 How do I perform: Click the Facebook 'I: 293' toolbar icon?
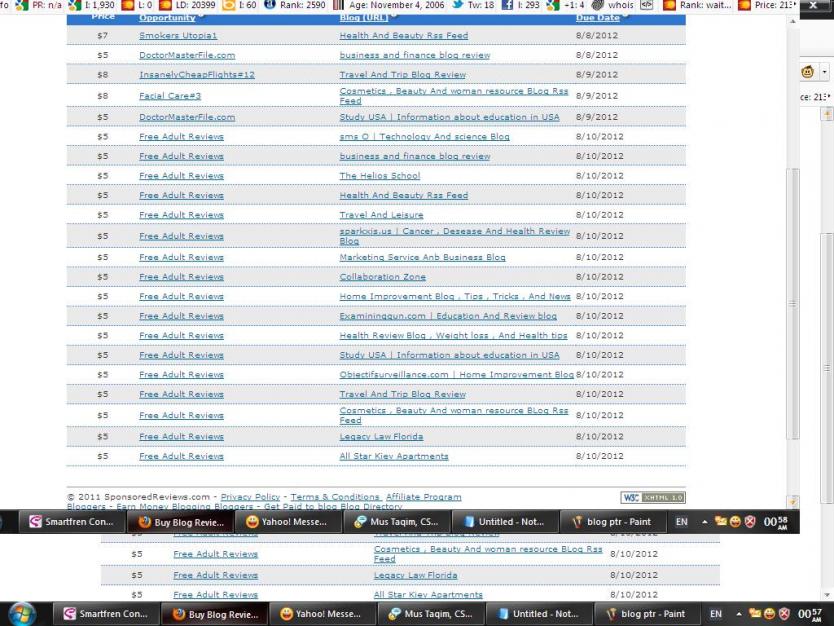click(x=507, y=5)
